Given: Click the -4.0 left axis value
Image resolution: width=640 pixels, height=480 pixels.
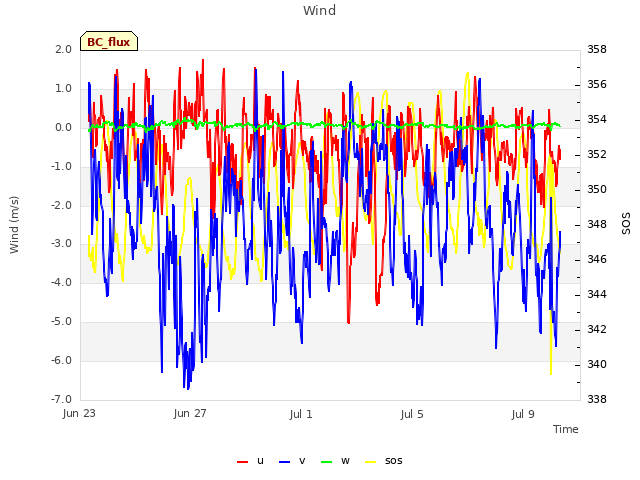Looking at the screenshot, I should point(61,282).
